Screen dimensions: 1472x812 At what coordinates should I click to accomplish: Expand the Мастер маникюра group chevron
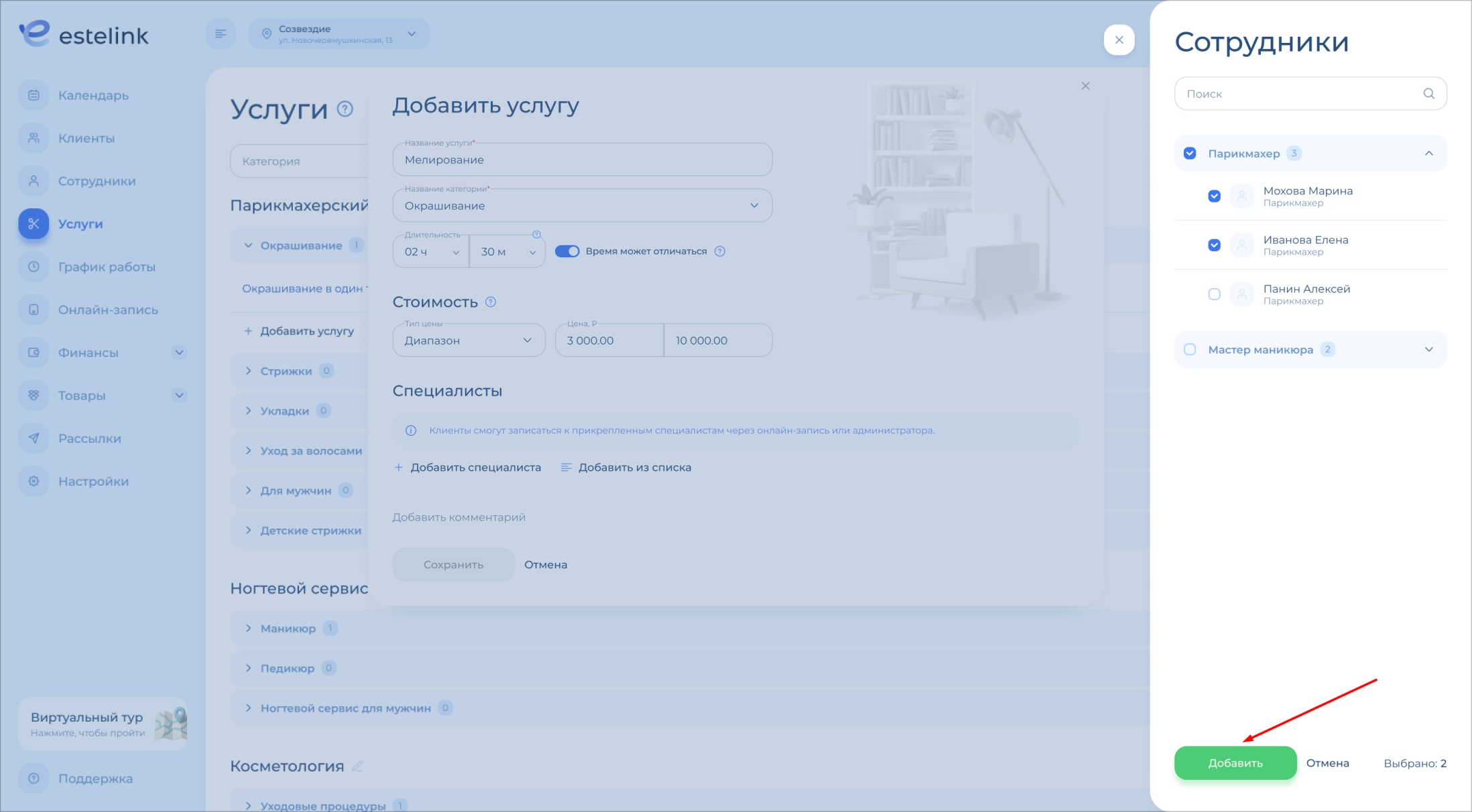pyautogui.click(x=1428, y=350)
